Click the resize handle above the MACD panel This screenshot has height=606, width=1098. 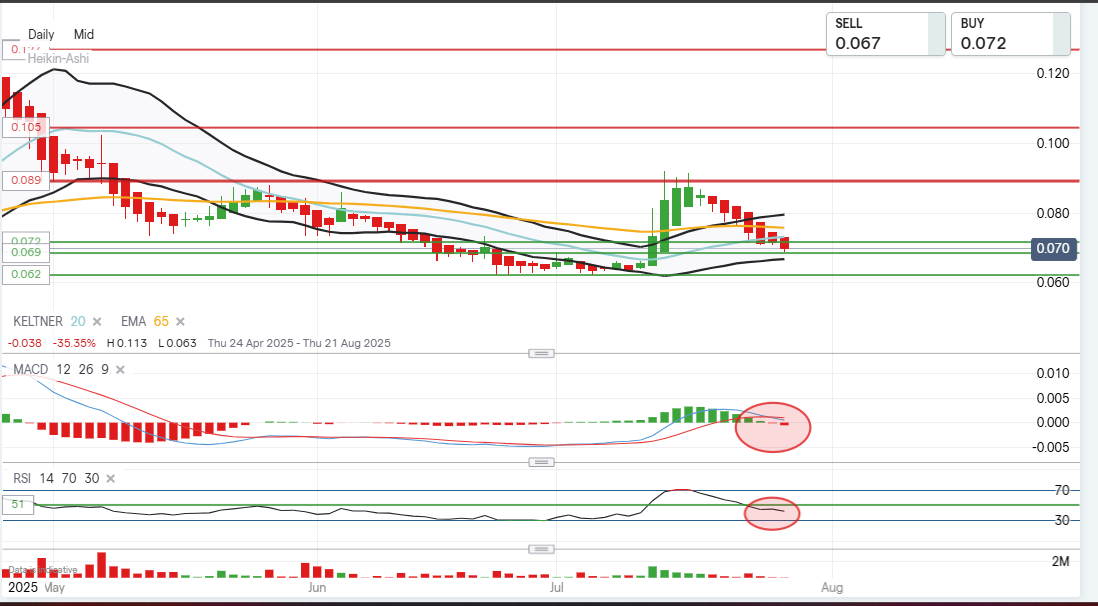click(541, 353)
